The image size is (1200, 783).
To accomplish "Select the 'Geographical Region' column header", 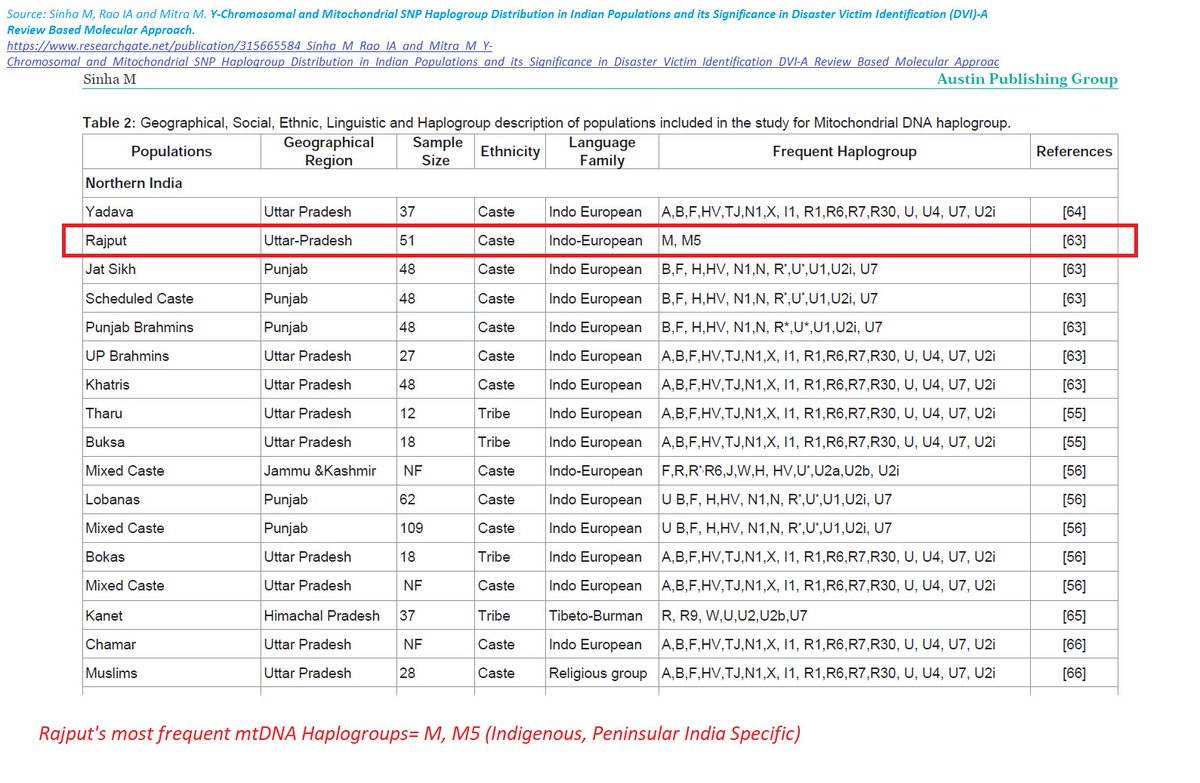I will point(329,151).
